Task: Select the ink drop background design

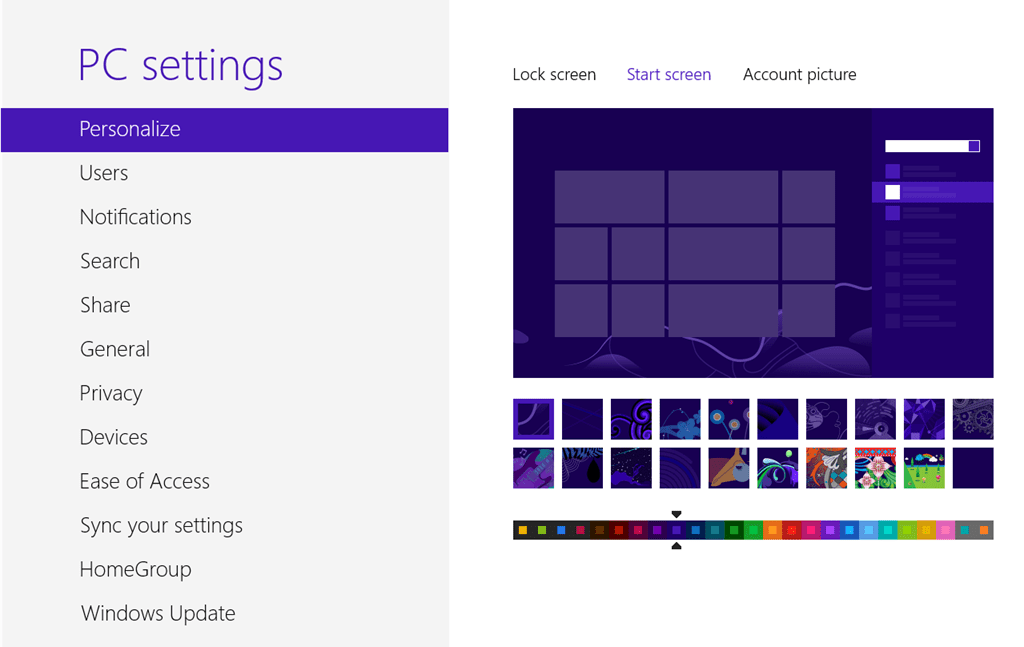Action: [x=582, y=468]
